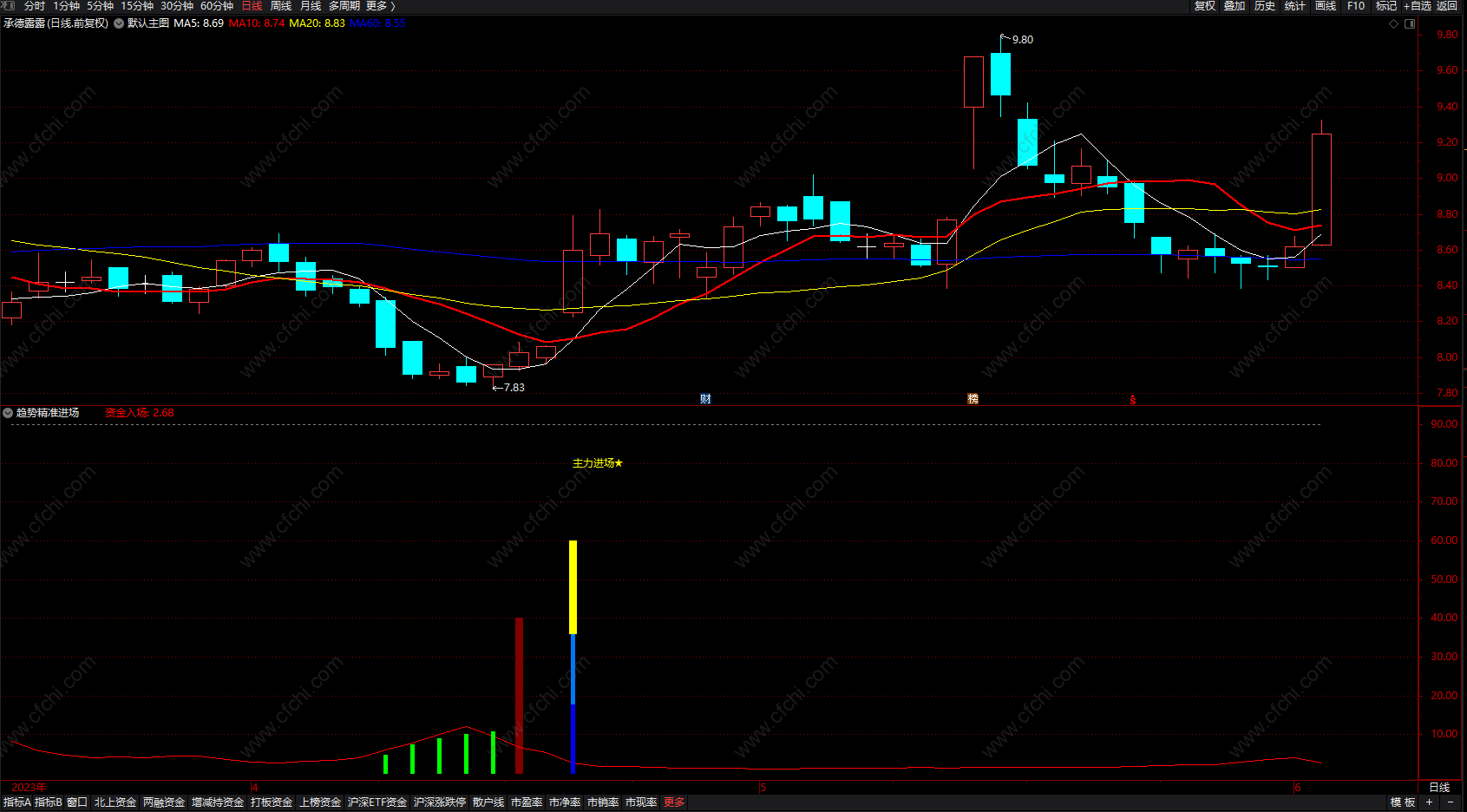Switch to the 1分钟 timeframe

[67, 6]
